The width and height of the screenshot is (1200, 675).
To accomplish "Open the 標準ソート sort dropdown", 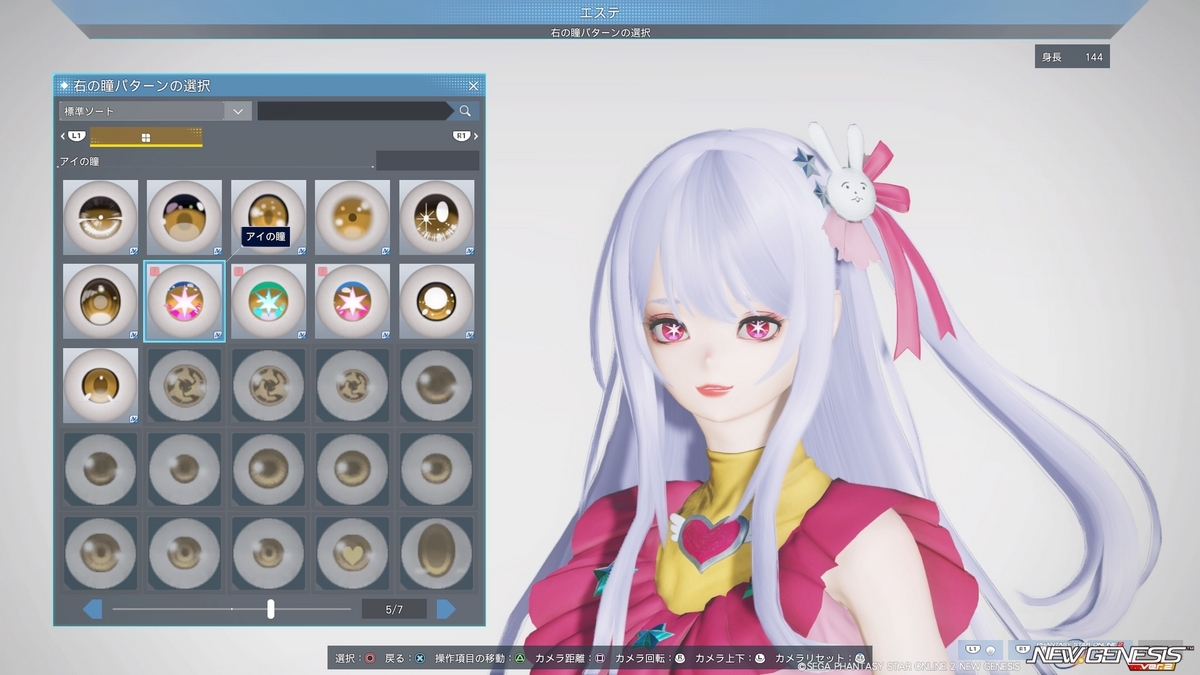I will point(154,111).
